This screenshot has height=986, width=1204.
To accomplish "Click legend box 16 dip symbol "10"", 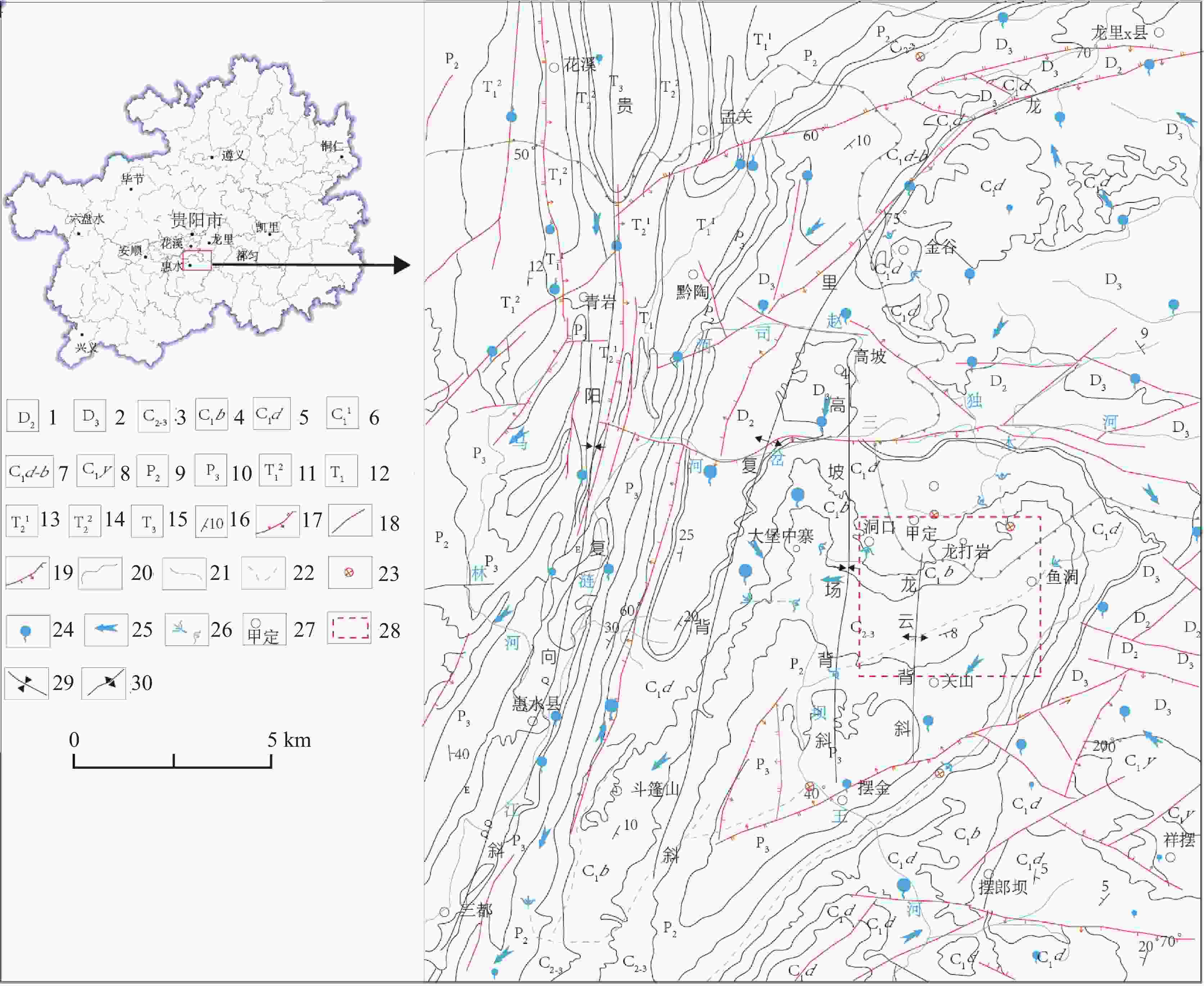I will [x=211, y=523].
